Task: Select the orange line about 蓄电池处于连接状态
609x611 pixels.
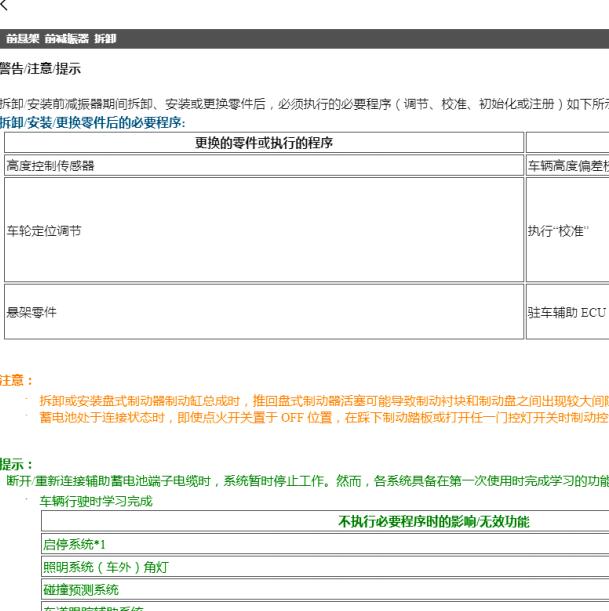Action: click(324, 417)
